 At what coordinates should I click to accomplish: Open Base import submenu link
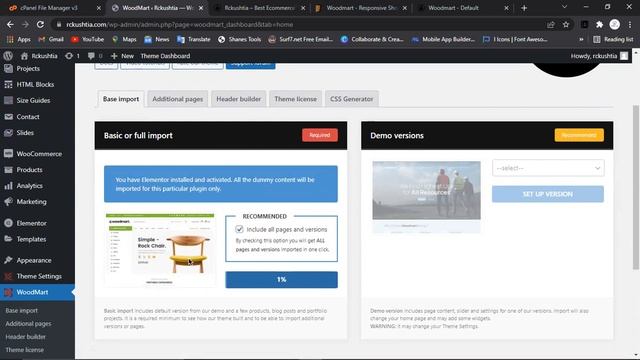point(22,311)
